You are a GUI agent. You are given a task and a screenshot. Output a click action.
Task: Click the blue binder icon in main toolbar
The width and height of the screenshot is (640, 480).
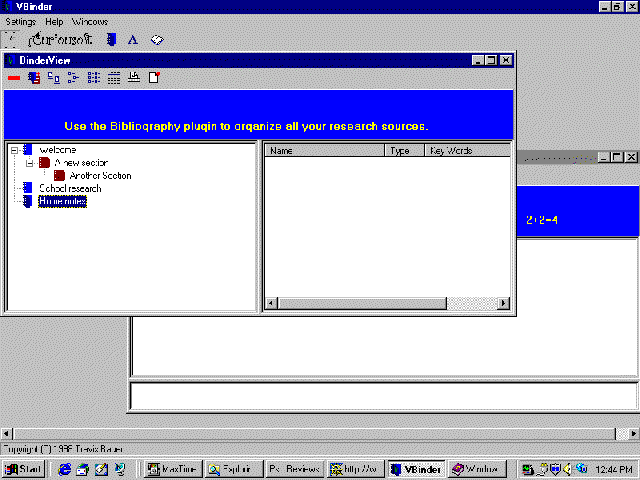[x=111, y=40]
